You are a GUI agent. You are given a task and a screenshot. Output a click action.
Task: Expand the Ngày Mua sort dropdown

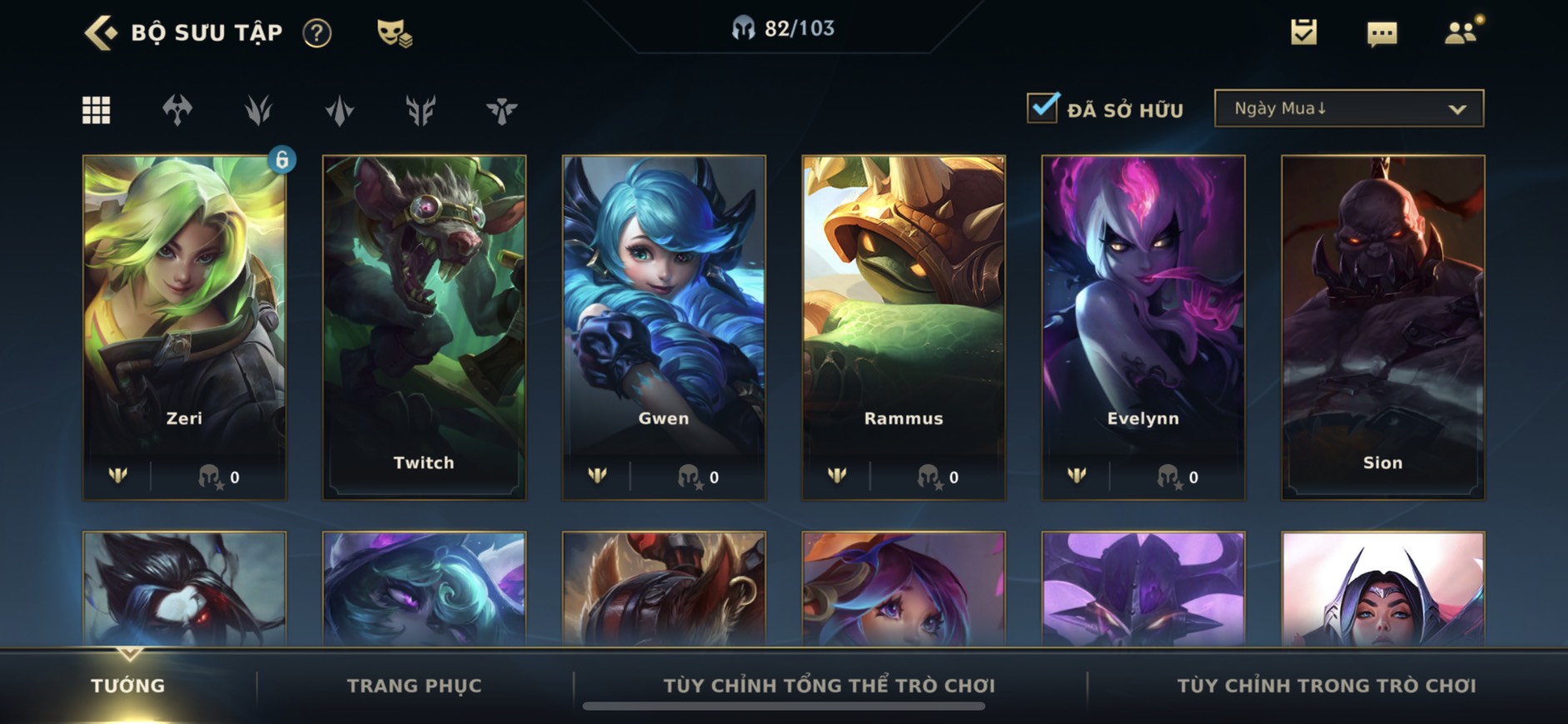coord(1349,108)
